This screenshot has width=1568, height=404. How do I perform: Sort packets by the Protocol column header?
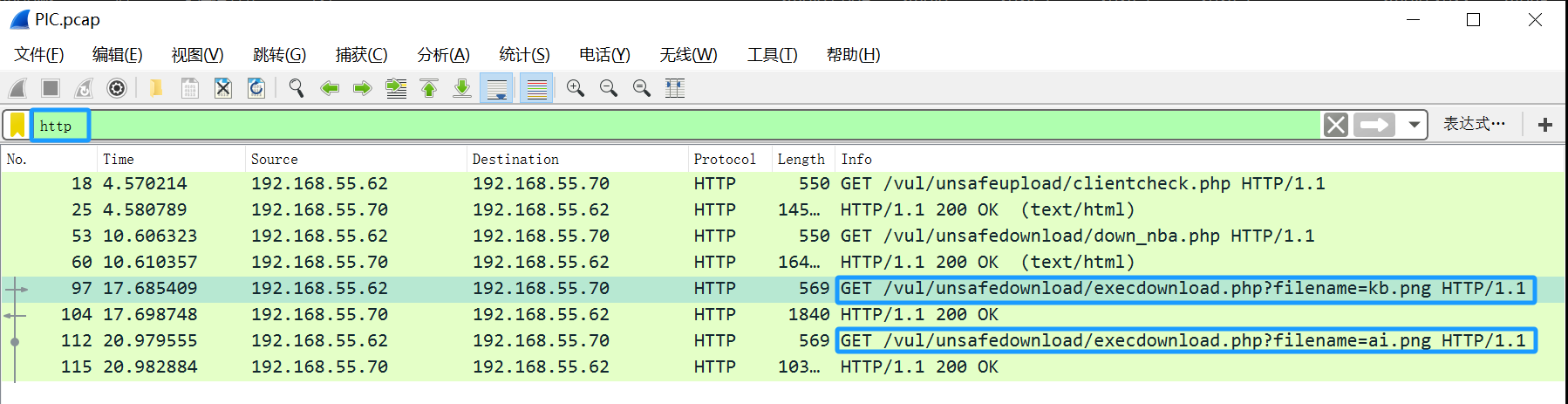point(724,159)
